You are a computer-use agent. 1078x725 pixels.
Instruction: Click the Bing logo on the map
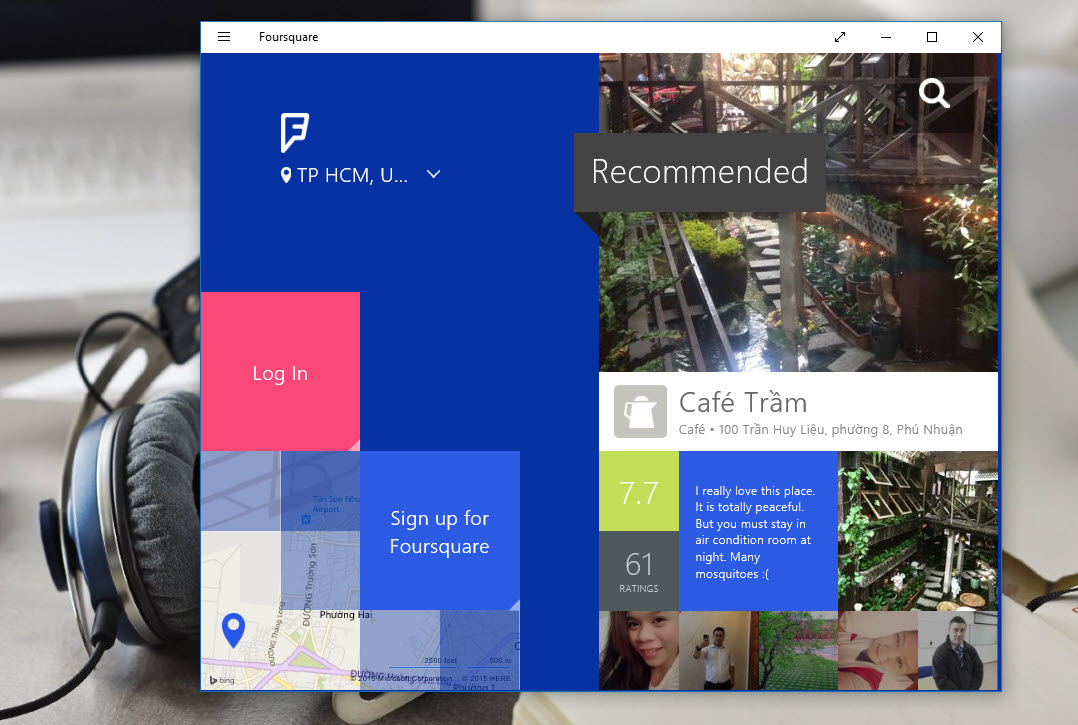coord(222,680)
